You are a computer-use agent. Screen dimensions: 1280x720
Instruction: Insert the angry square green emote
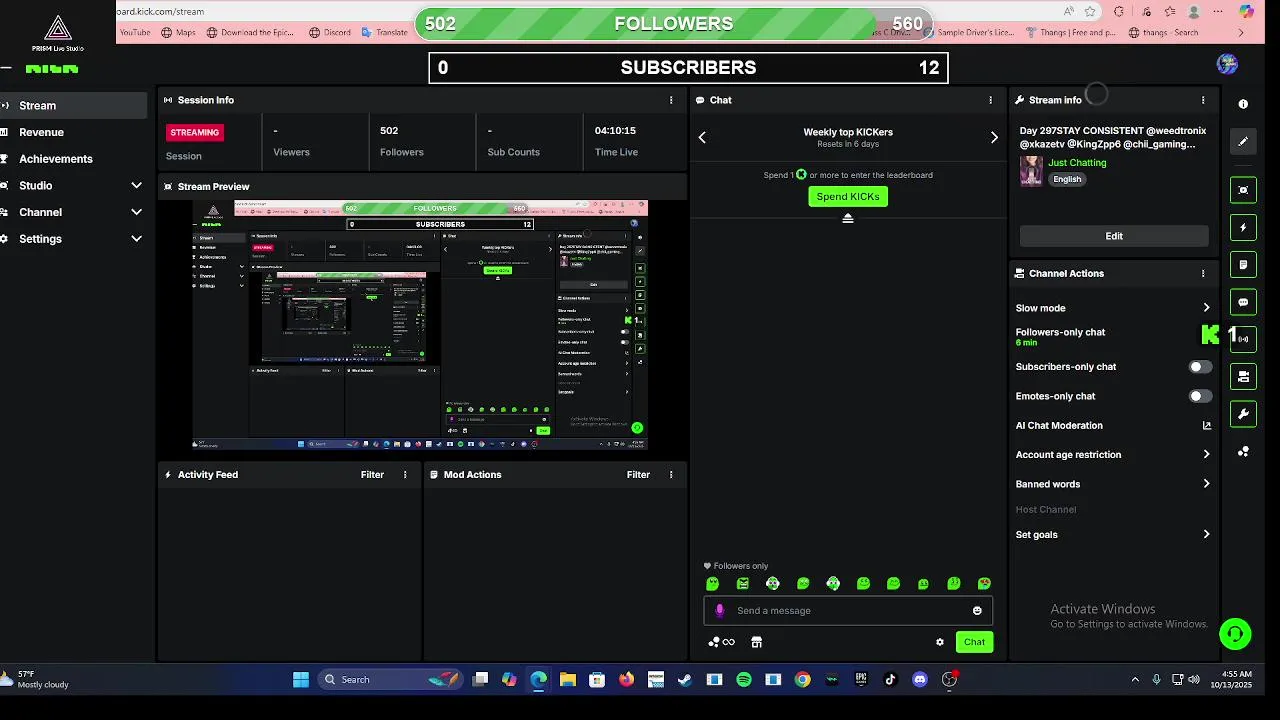742,584
